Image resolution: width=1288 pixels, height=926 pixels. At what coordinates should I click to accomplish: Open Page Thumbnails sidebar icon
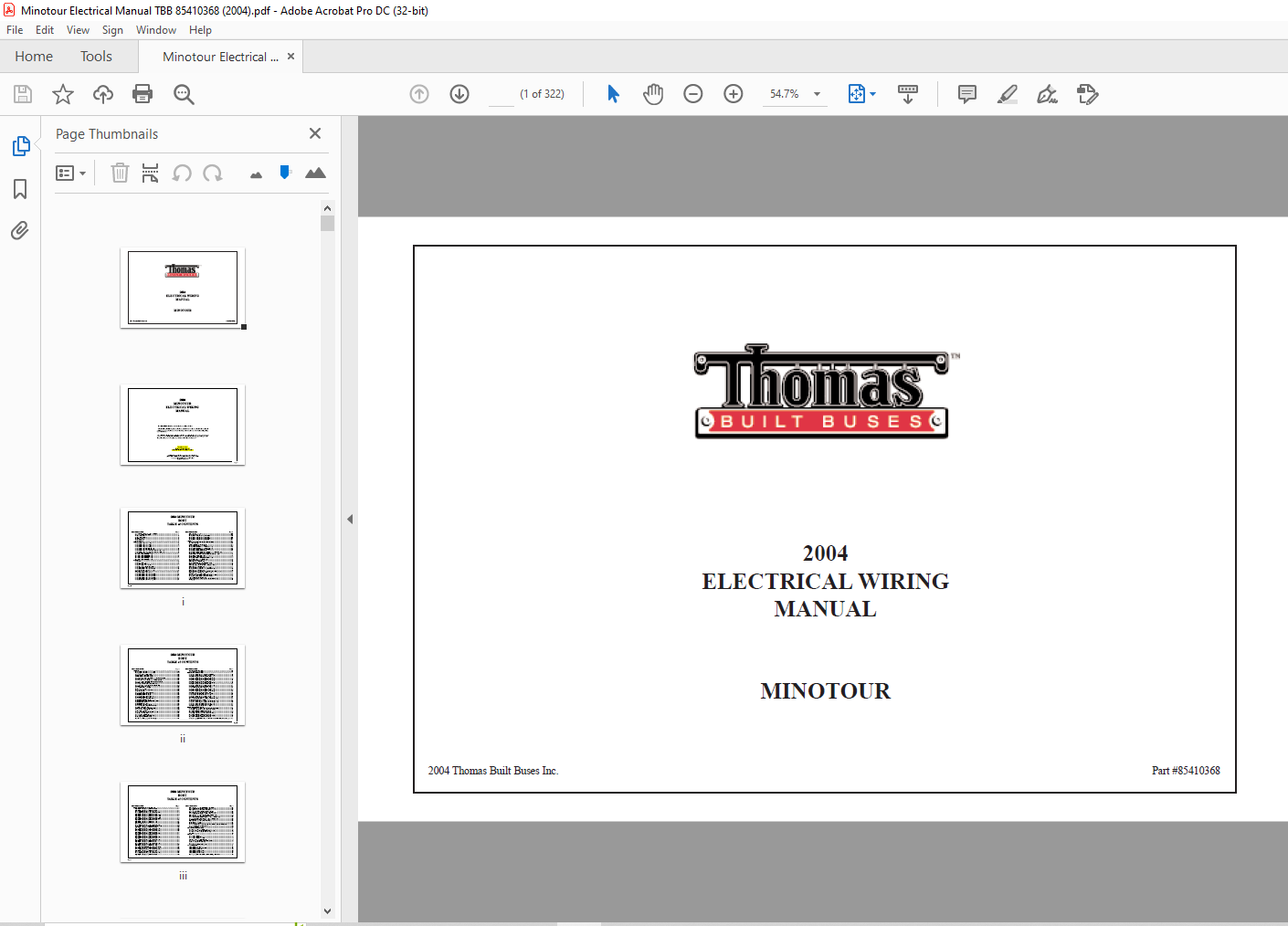(21, 146)
